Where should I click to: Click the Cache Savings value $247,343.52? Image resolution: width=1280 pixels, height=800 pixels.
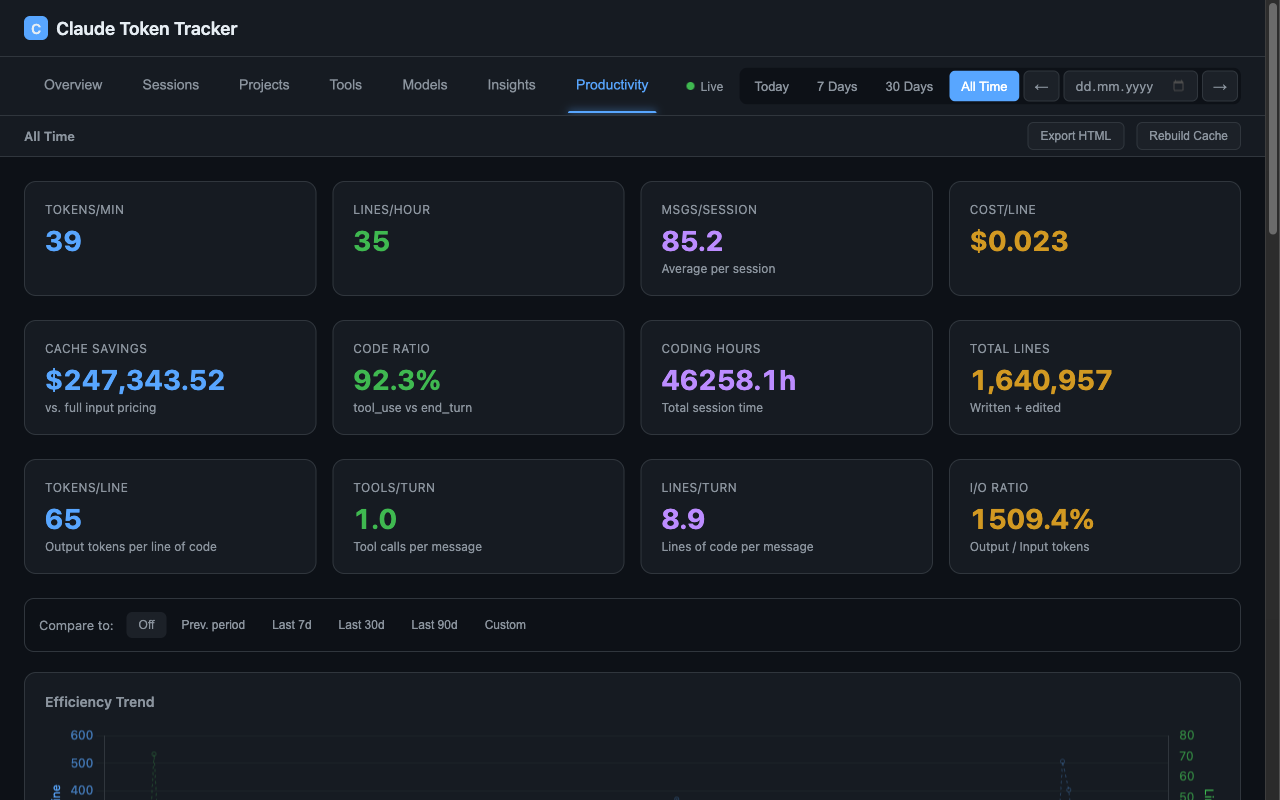(135, 380)
